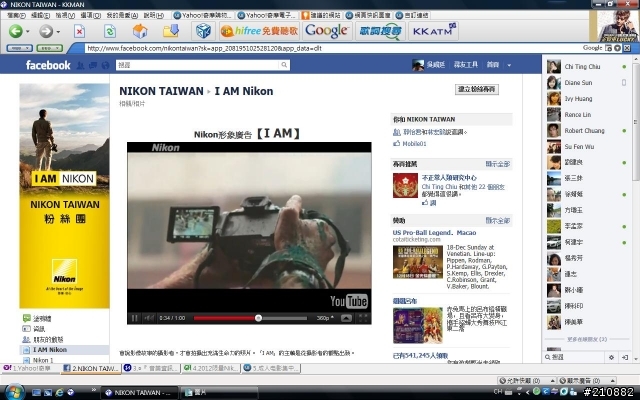The image size is (640, 400).
Task: Open the Google toolbar shortcut
Action: point(327,31)
